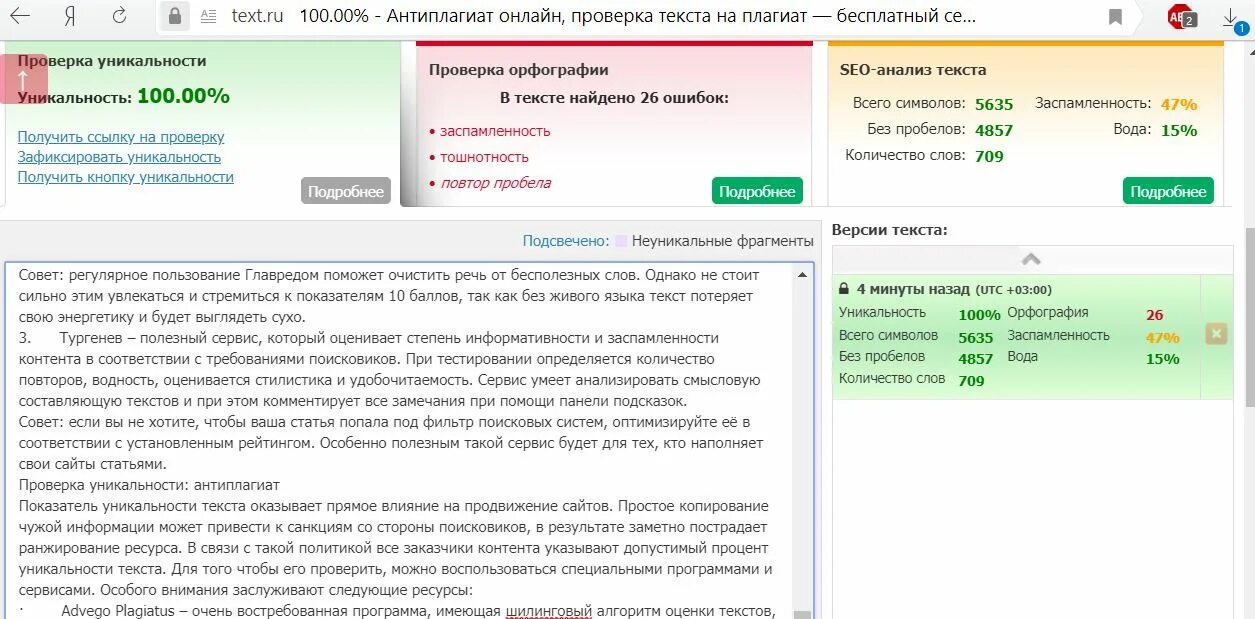Collapse versions list with the up chevron

click(1032, 259)
